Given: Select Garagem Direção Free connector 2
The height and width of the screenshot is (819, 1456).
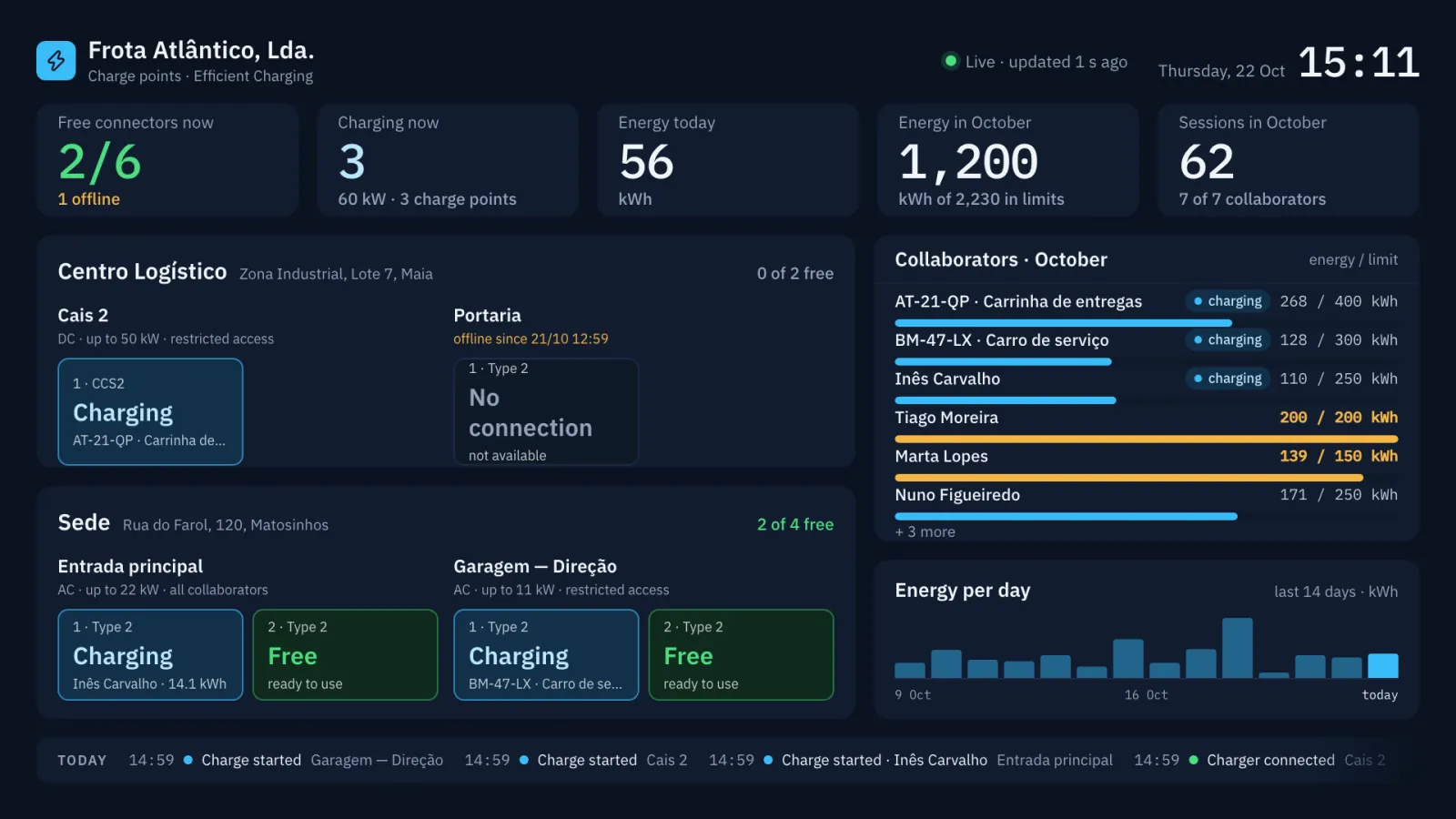Looking at the screenshot, I should [741, 655].
